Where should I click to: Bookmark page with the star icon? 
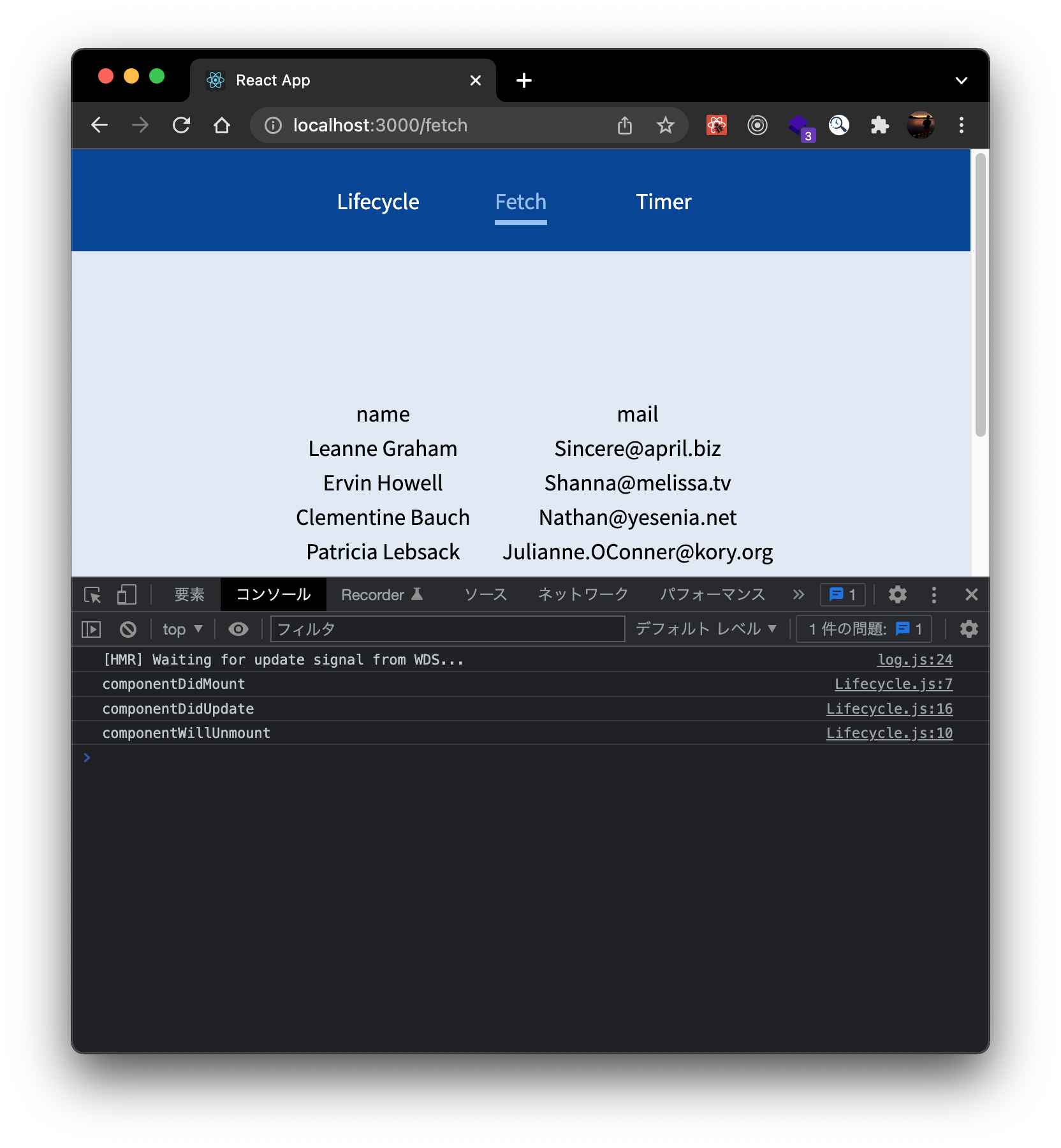click(x=665, y=125)
